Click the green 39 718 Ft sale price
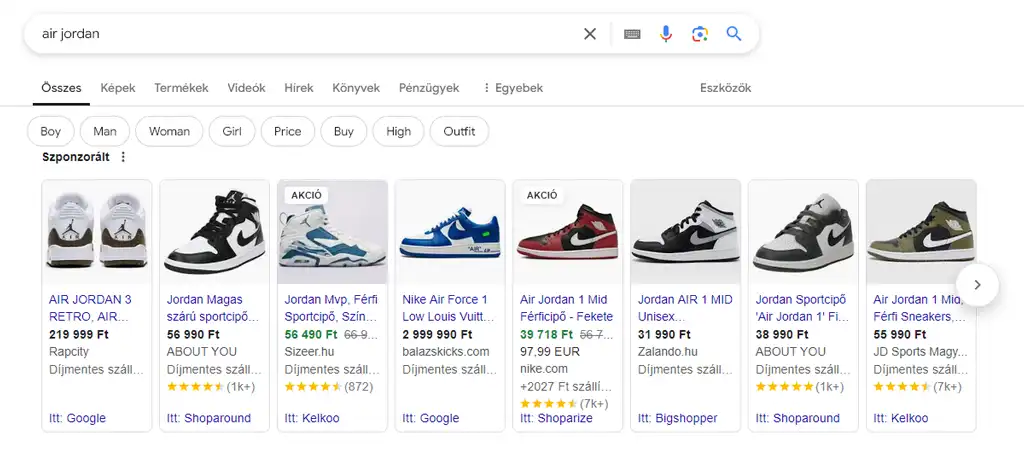Screen dimensions: 1024x450 546,334
